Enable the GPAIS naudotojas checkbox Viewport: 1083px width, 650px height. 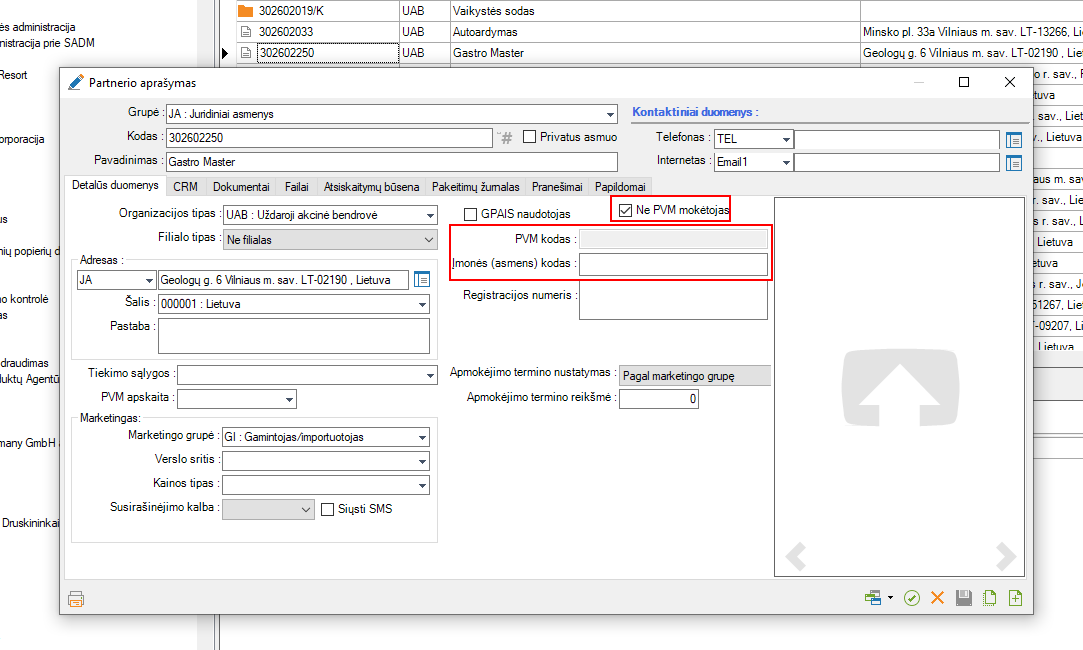pos(471,214)
